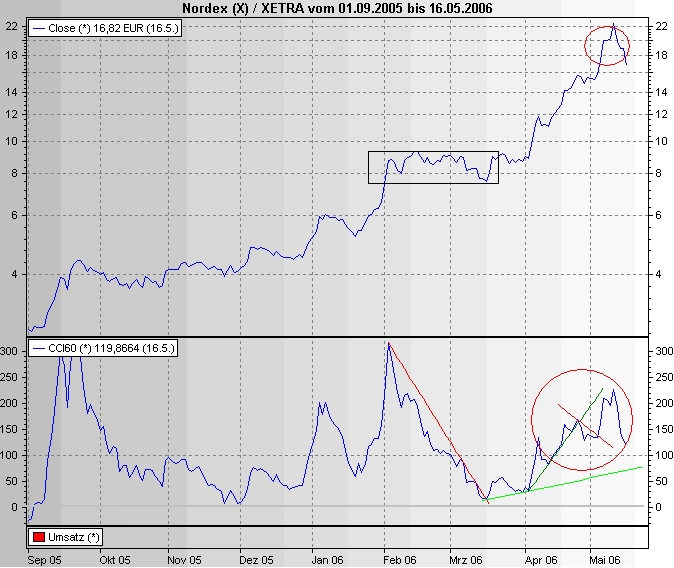This screenshot has width=674, height=568.
Task: Click the 'Sep 05' date axis label
Action: [44, 560]
